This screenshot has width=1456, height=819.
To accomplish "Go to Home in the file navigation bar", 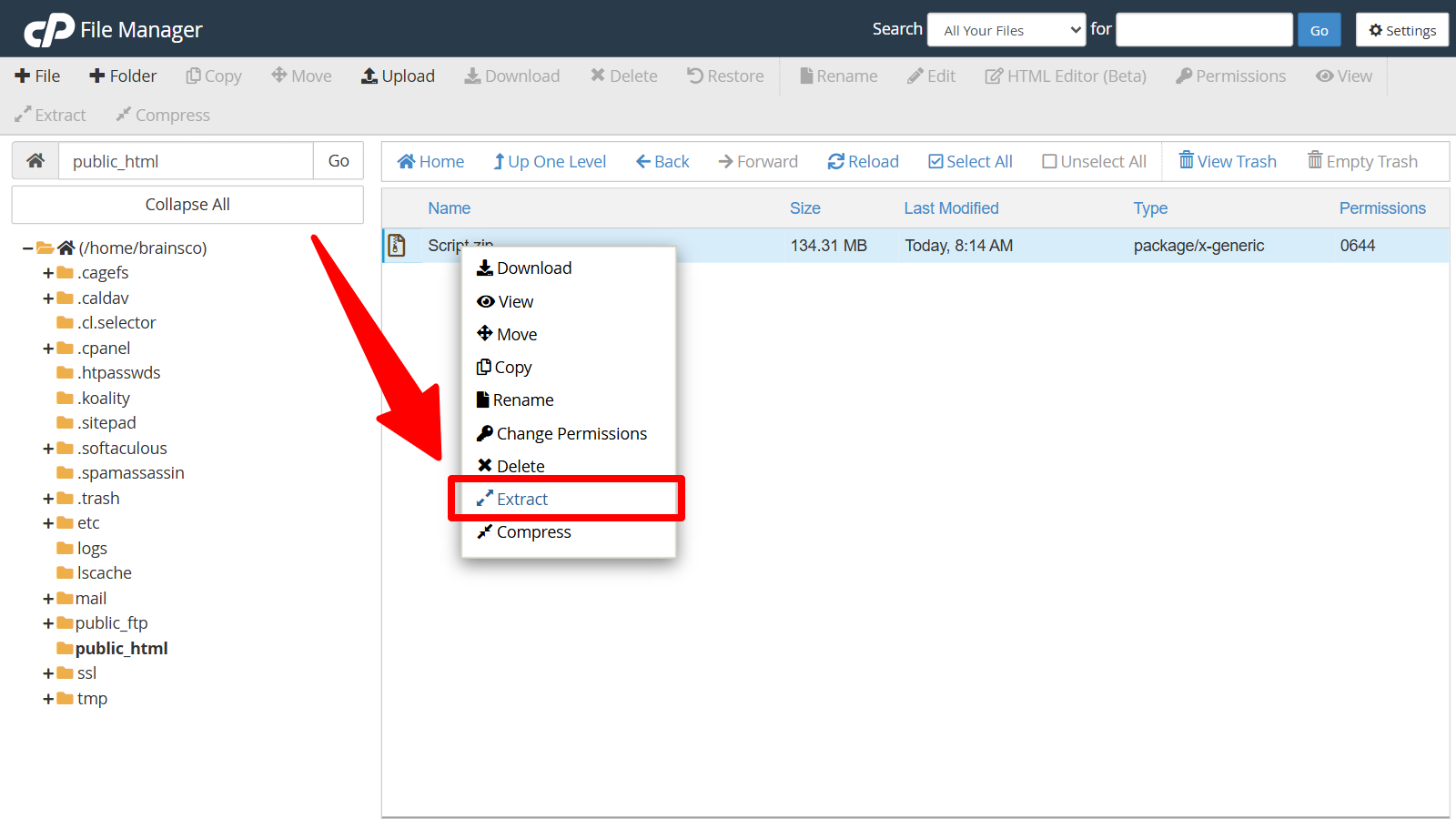I will (x=431, y=162).
